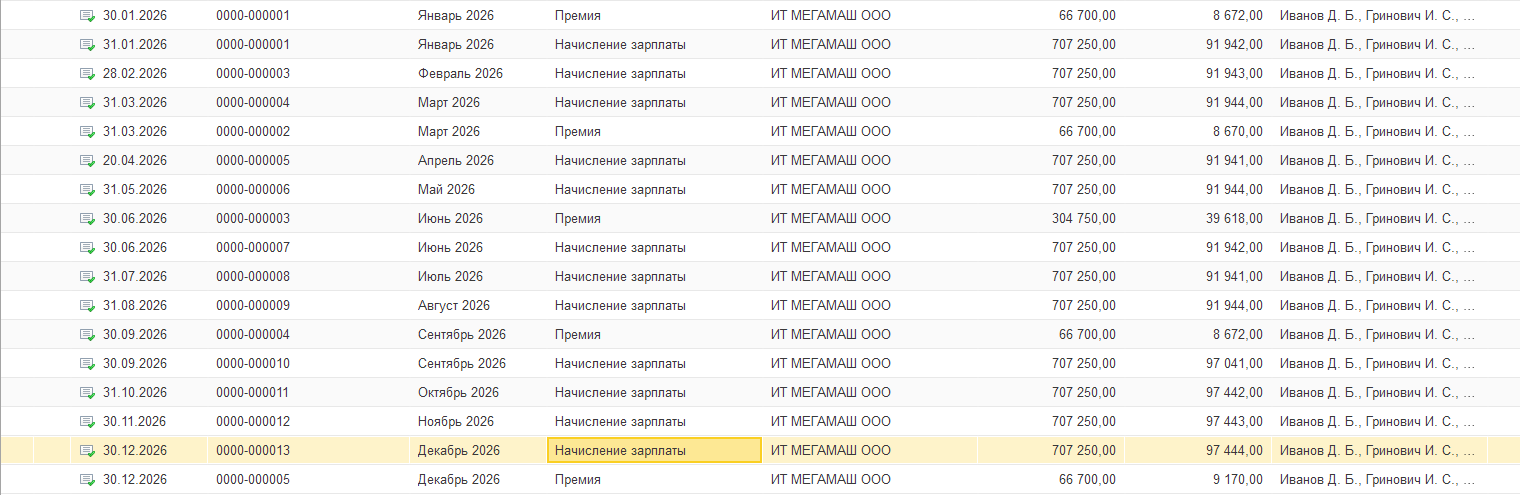Viewport: 1520px width, 495px height.
Task: Click the posted icon for the 30.11.2026 row
Action: click(x=87, y=422)
